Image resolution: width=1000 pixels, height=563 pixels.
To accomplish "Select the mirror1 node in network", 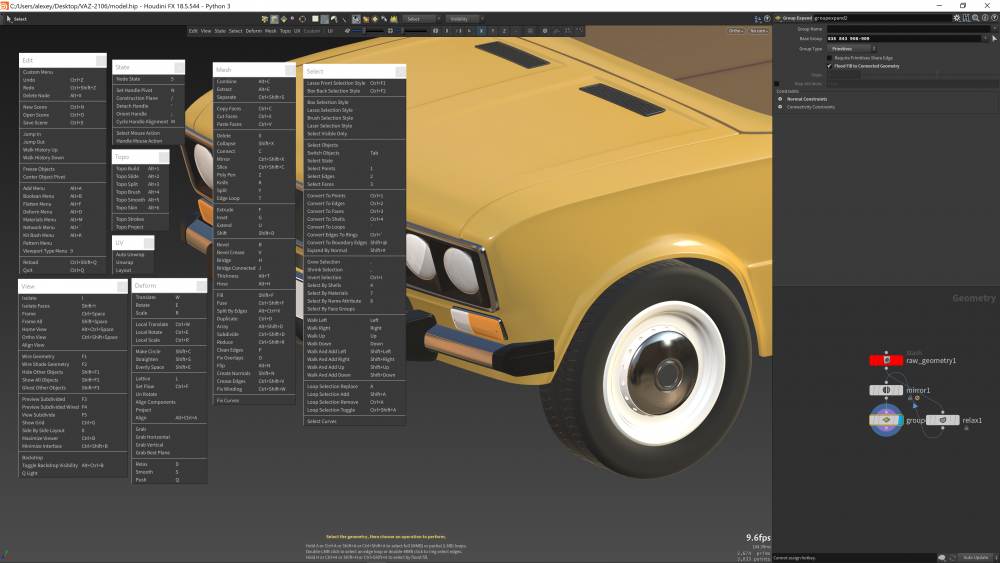I will (x=887, y=390).
